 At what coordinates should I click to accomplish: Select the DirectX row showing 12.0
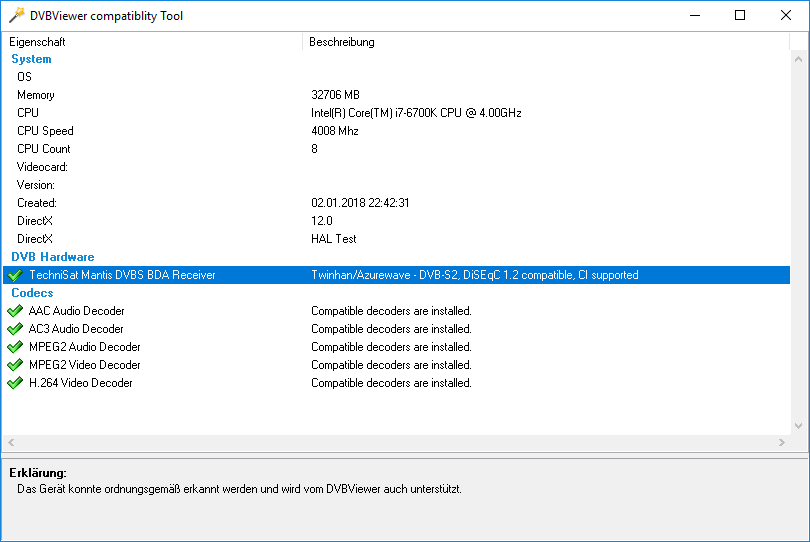(396, 221)
